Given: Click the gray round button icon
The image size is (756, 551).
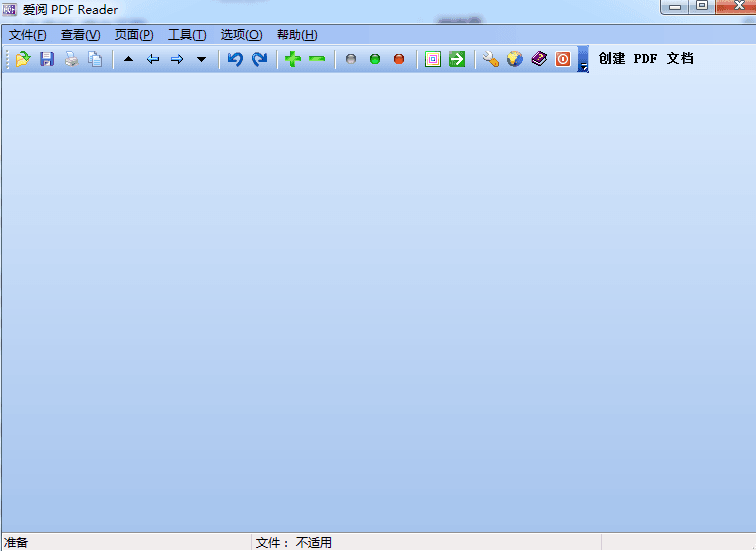Looking at the screenshot, I should [351, 59].
